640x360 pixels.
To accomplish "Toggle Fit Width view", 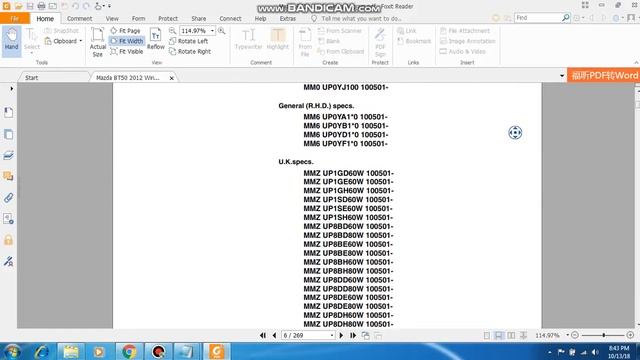I will 127,41.
